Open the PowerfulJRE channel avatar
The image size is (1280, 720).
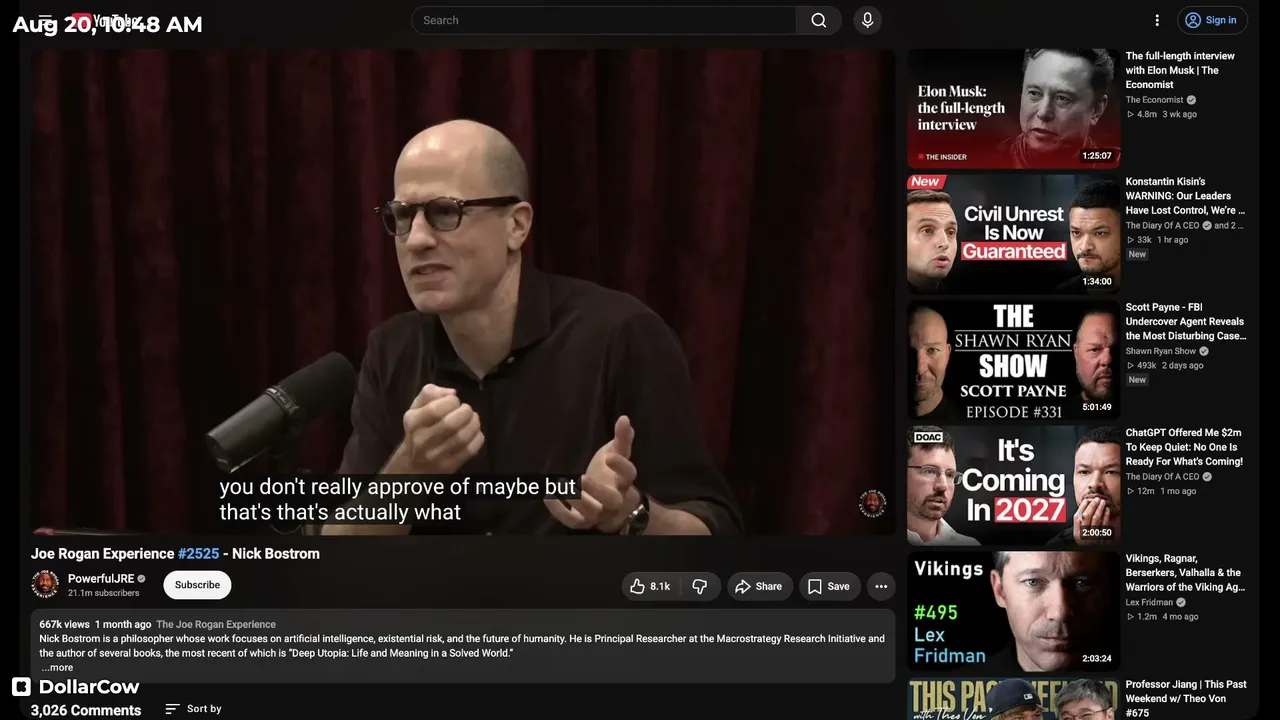point(45,584)
